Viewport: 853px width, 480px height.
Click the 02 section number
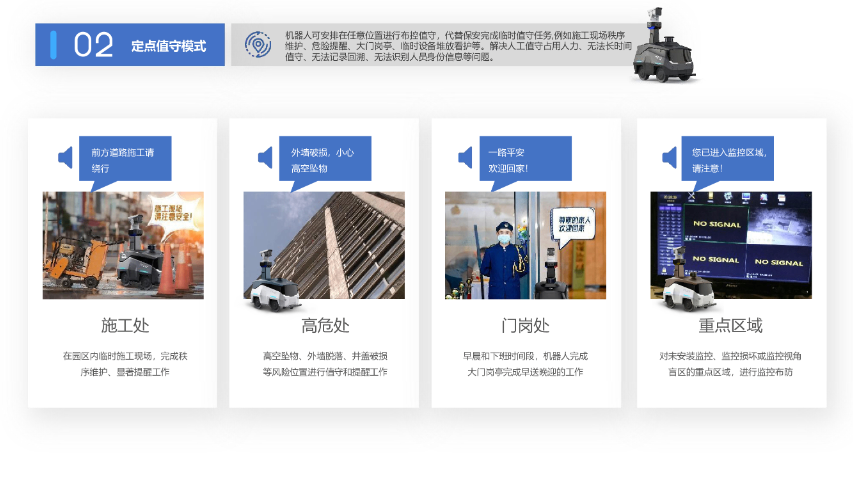[93, 46]
